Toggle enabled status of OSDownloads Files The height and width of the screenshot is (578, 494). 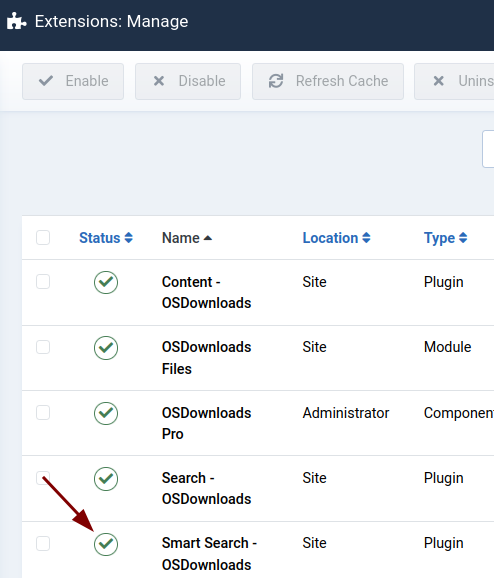[106, 348]
